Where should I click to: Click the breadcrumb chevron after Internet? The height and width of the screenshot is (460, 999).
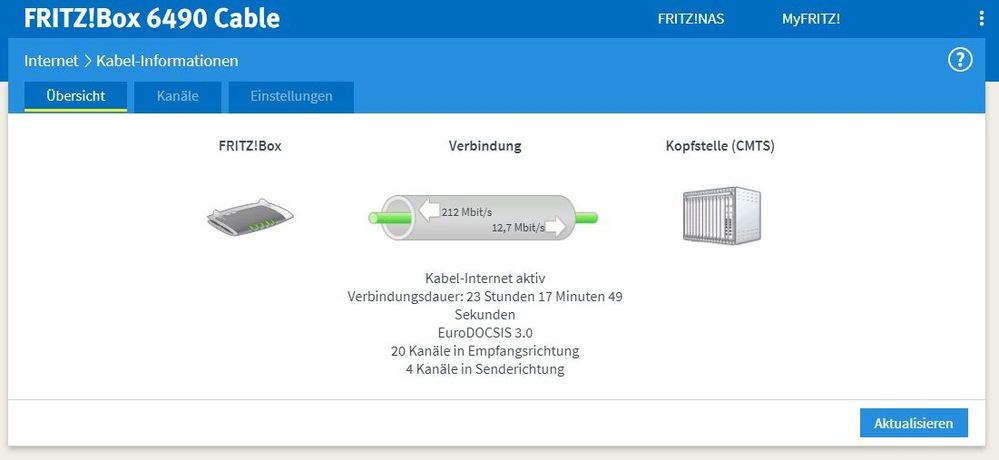tap(87, 61)
